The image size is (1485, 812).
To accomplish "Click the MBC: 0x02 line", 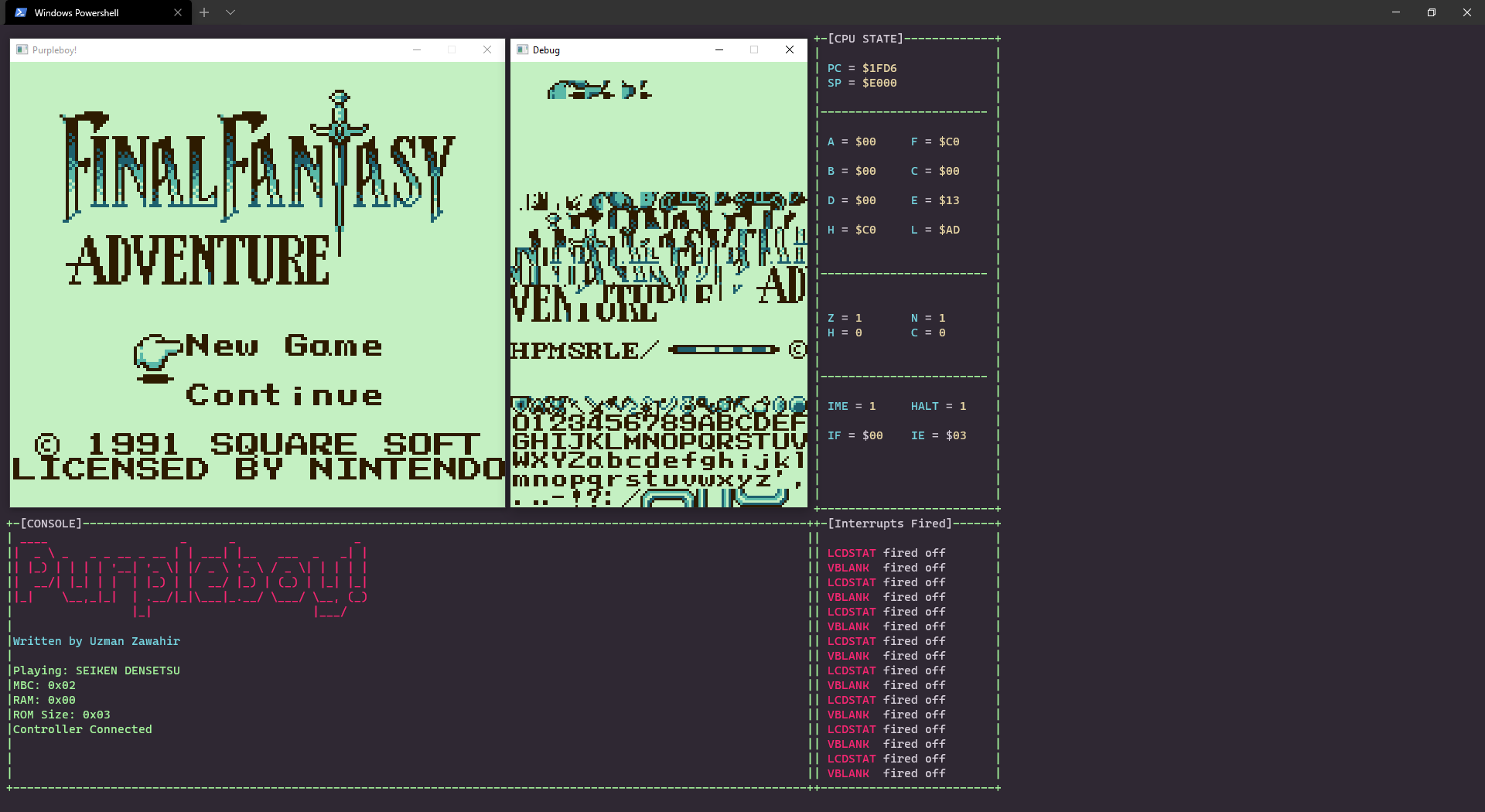I will tap(44, 685).
